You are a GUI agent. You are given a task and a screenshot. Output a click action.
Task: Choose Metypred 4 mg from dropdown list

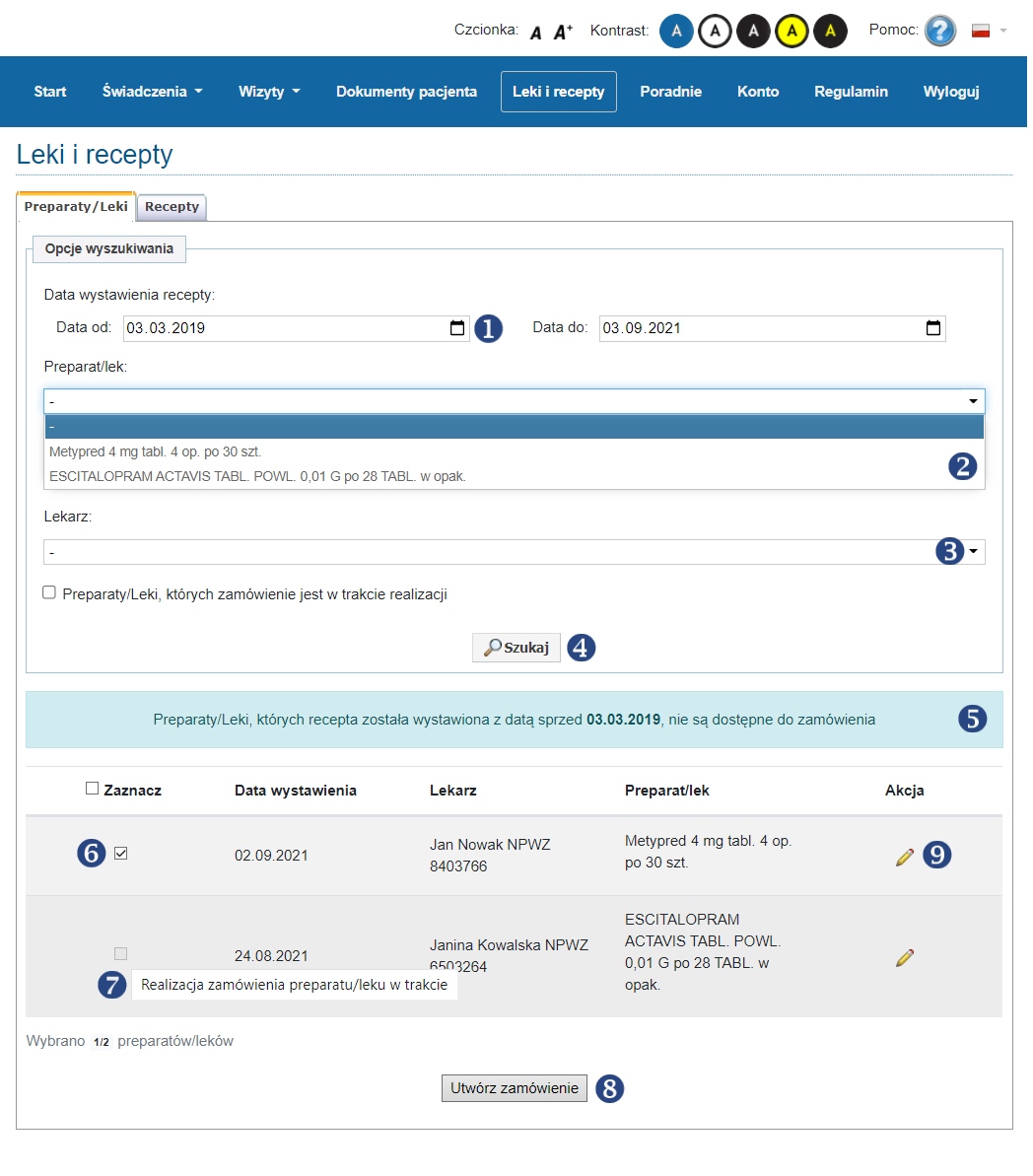coord(156,451)
